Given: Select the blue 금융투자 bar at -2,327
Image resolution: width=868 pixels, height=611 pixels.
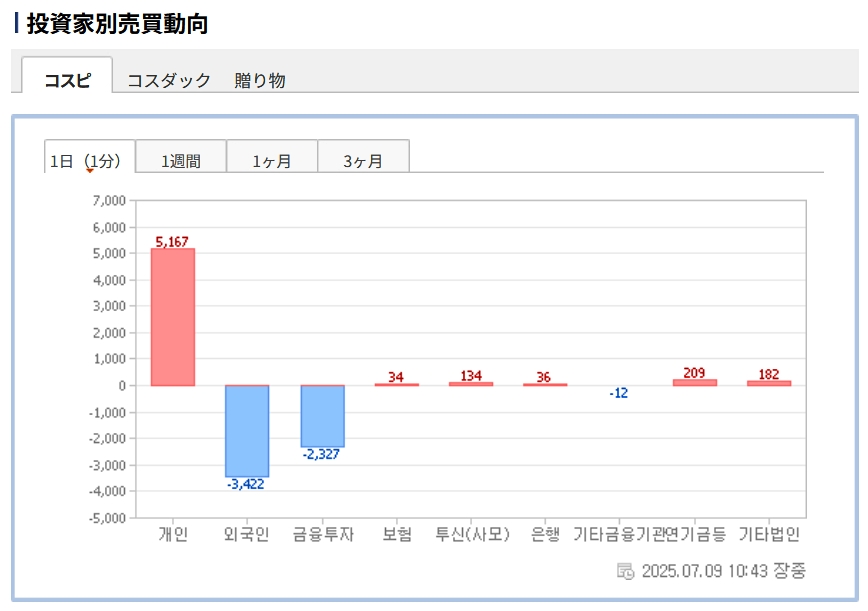Looking at the screenshot, I should (x=322, y=416).
